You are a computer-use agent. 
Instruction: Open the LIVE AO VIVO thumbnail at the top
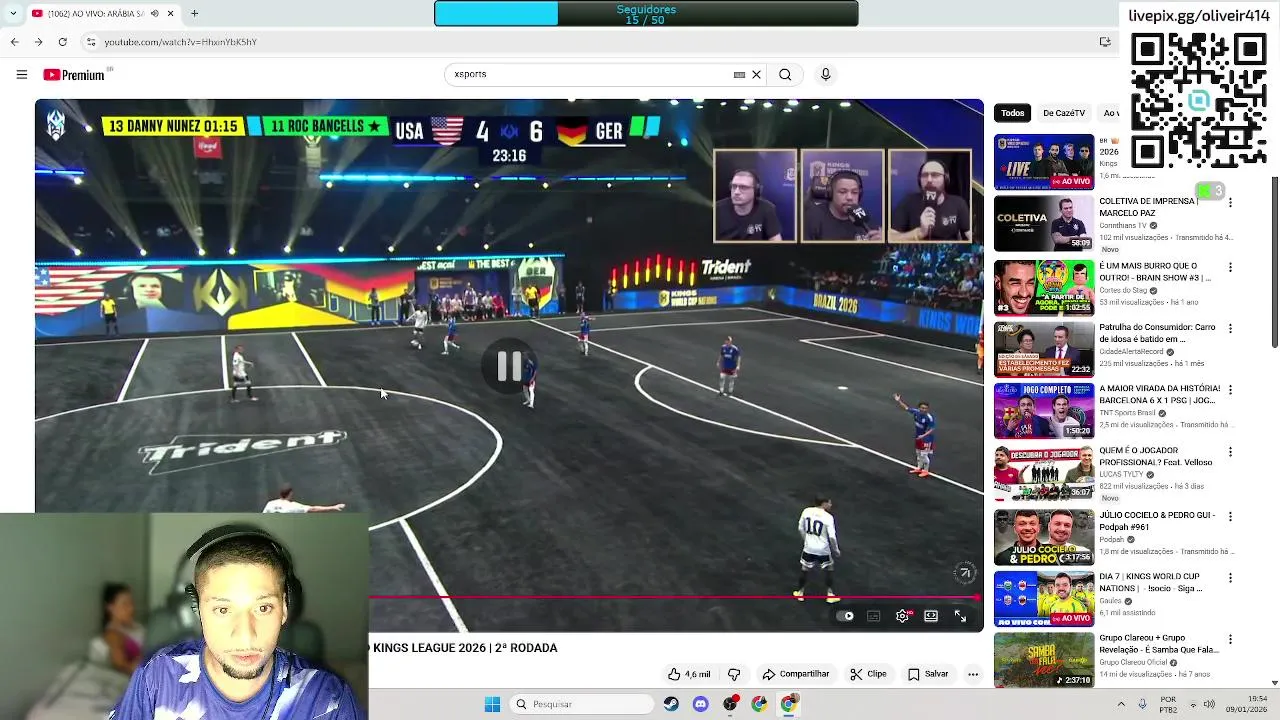pos(1044,162)
